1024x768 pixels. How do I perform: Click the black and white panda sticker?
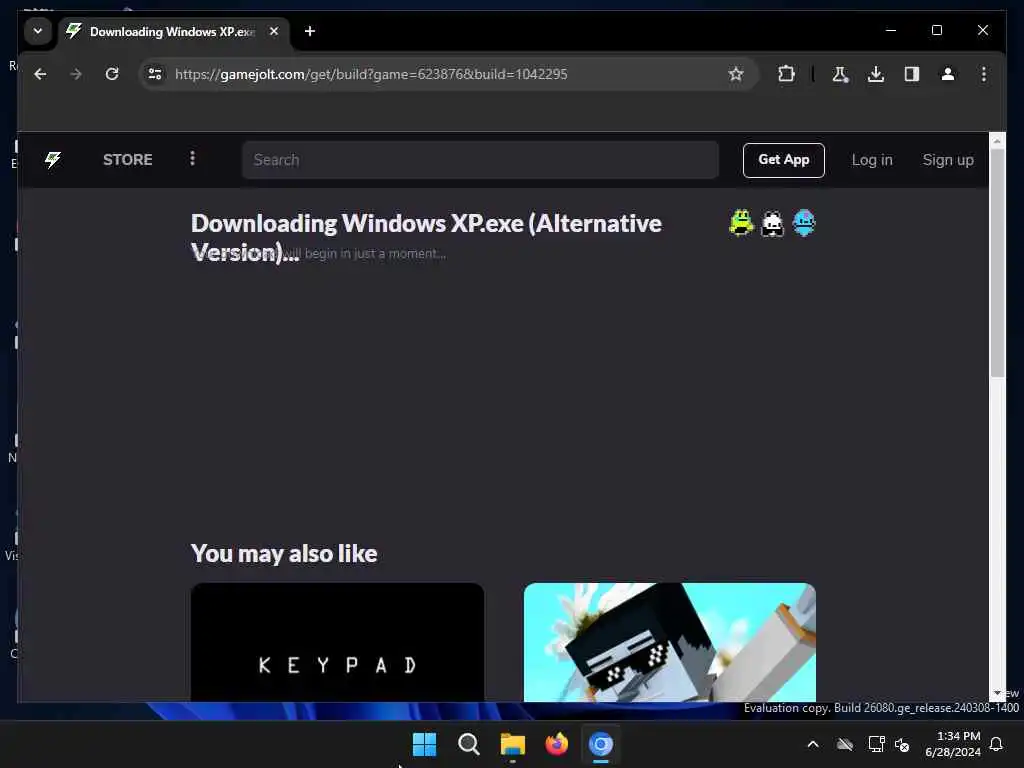[772, 223]
